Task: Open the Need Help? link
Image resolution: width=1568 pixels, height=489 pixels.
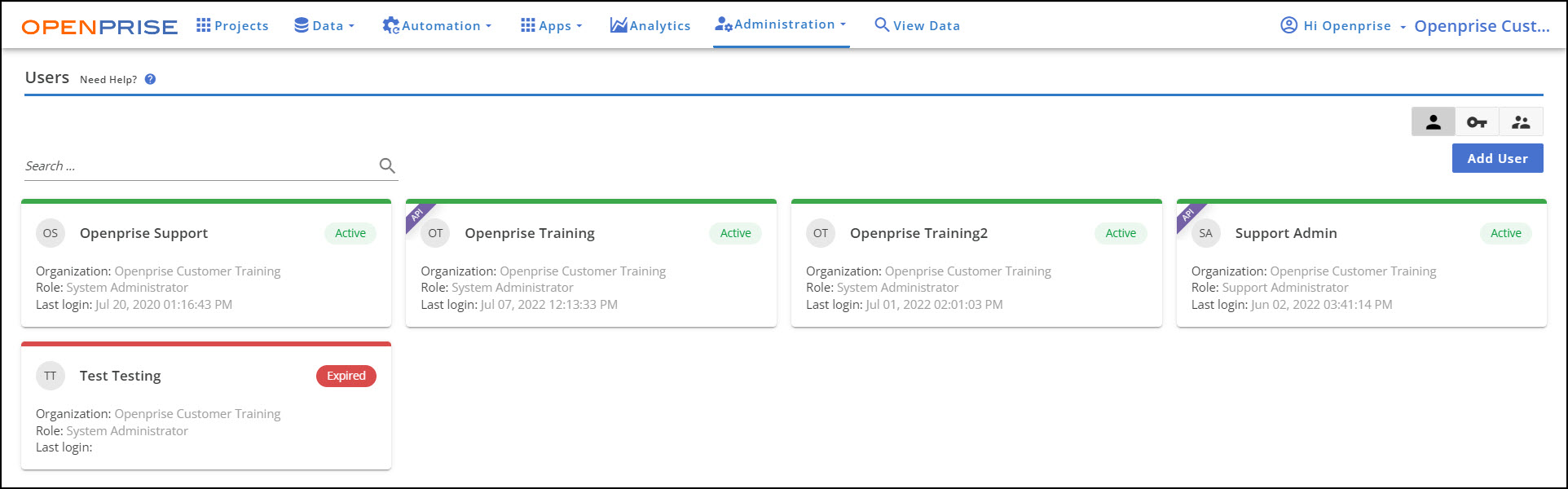Action: pos(108,79)
